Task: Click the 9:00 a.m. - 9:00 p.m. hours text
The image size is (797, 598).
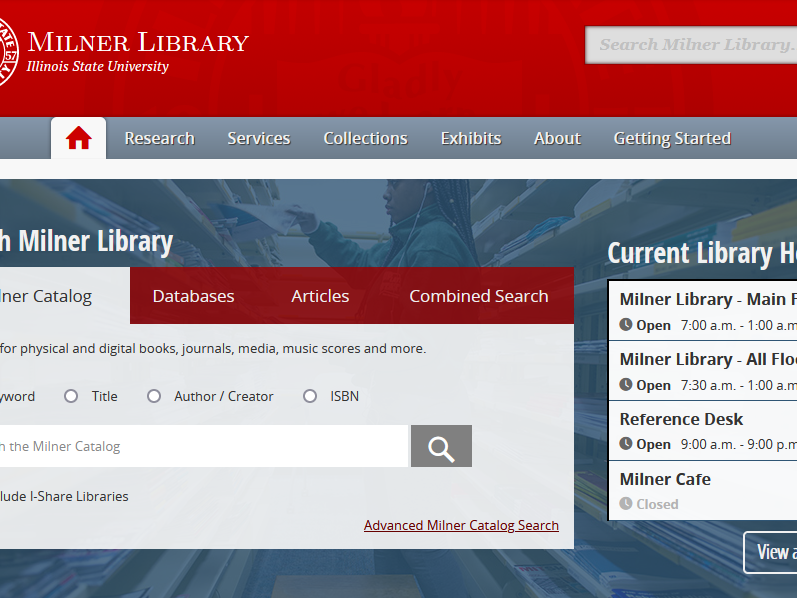Action: (x=739, y=444)
